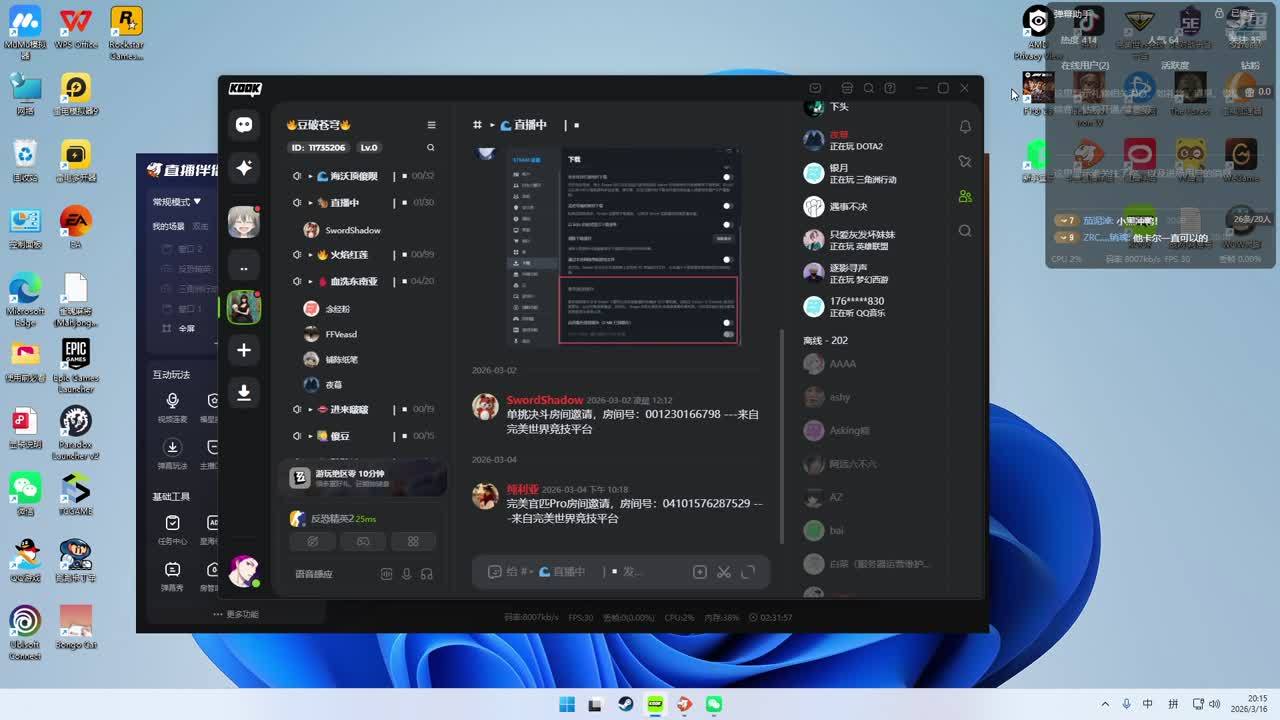Viewport: 1280px width, 720px height.
Task: Toggle the member list panel icon
Action: pyautogui.click(x=964, y=196)
